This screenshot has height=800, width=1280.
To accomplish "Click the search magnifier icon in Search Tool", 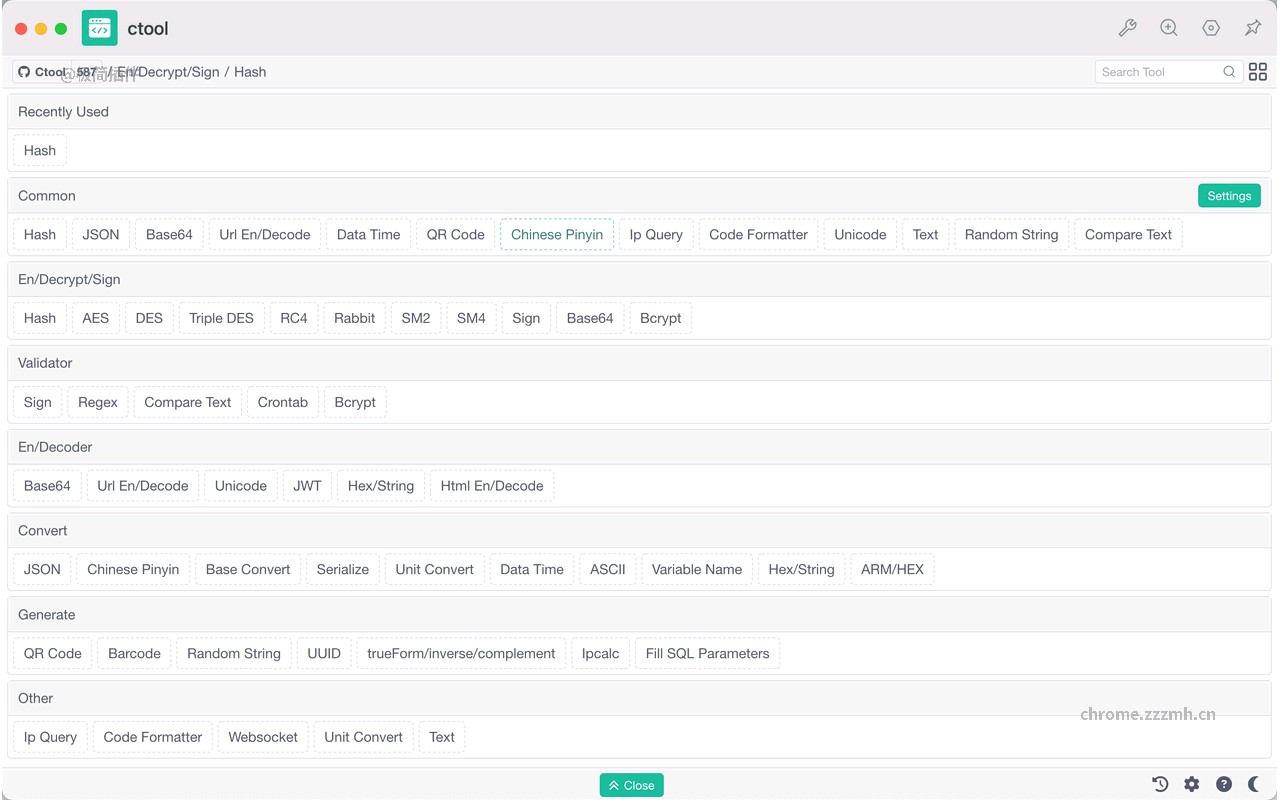I will [x=1229, y=72].
